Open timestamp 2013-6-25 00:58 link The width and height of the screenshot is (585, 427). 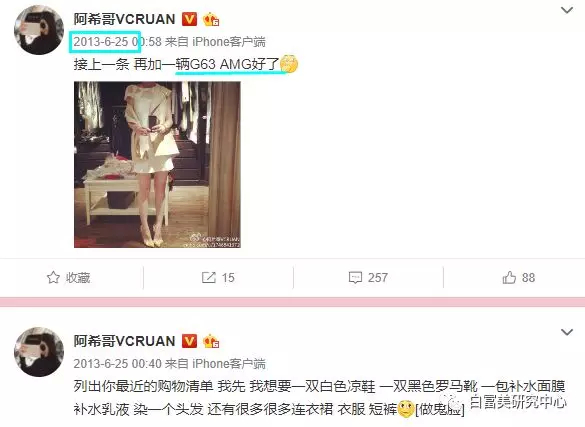coord(117,42)
